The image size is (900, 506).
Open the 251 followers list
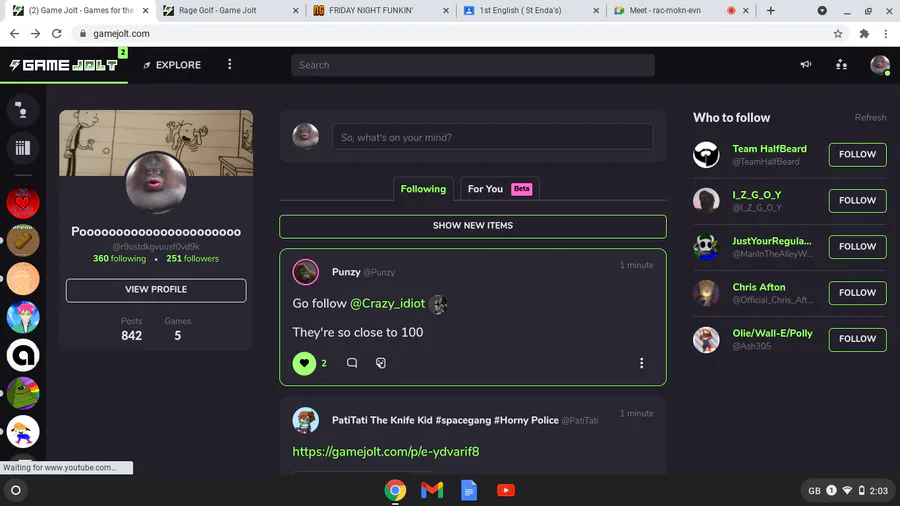pyautogui.click(x=192, y=259)
